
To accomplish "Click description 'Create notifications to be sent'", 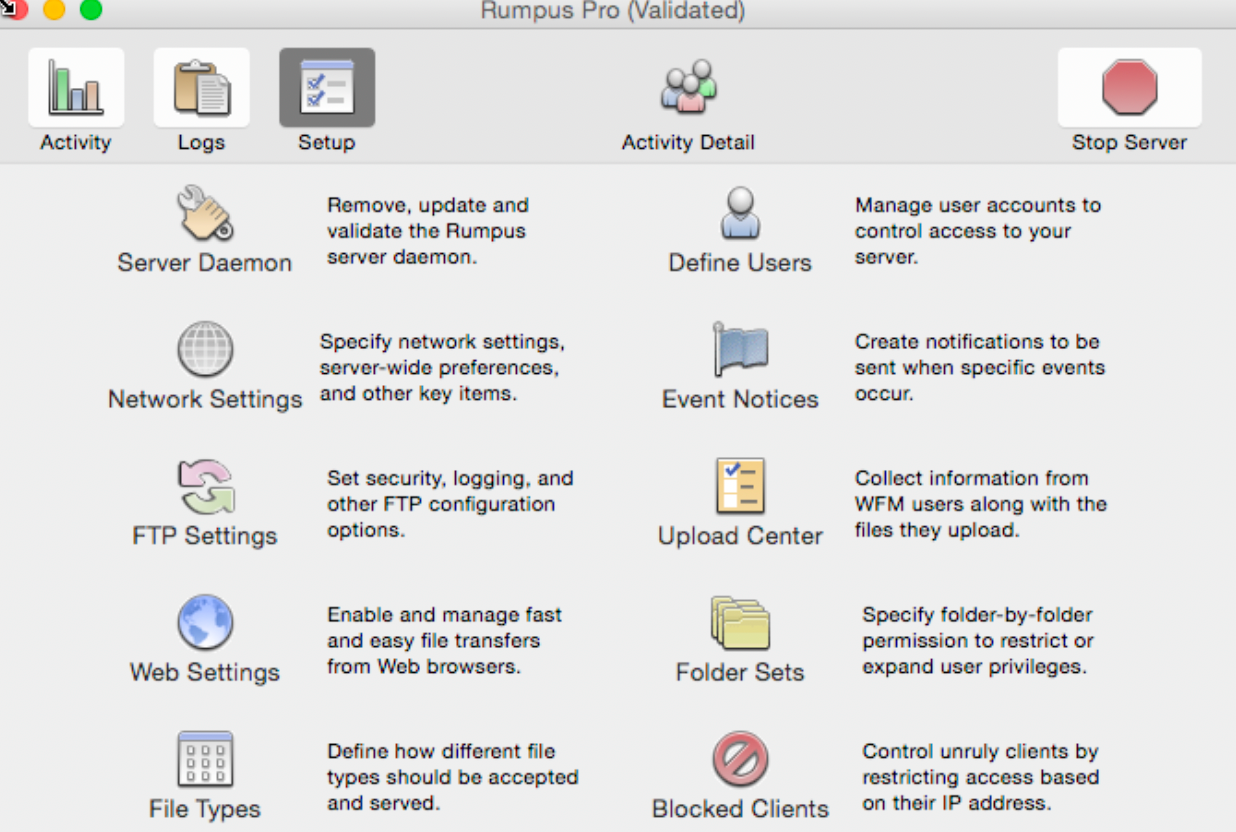I will (980, 367).
